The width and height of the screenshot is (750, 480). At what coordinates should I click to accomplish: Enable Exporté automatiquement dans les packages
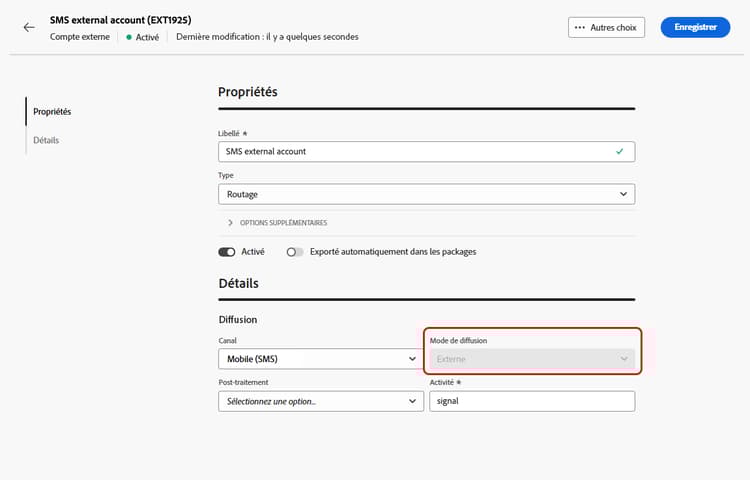click(x=295, y=252)
